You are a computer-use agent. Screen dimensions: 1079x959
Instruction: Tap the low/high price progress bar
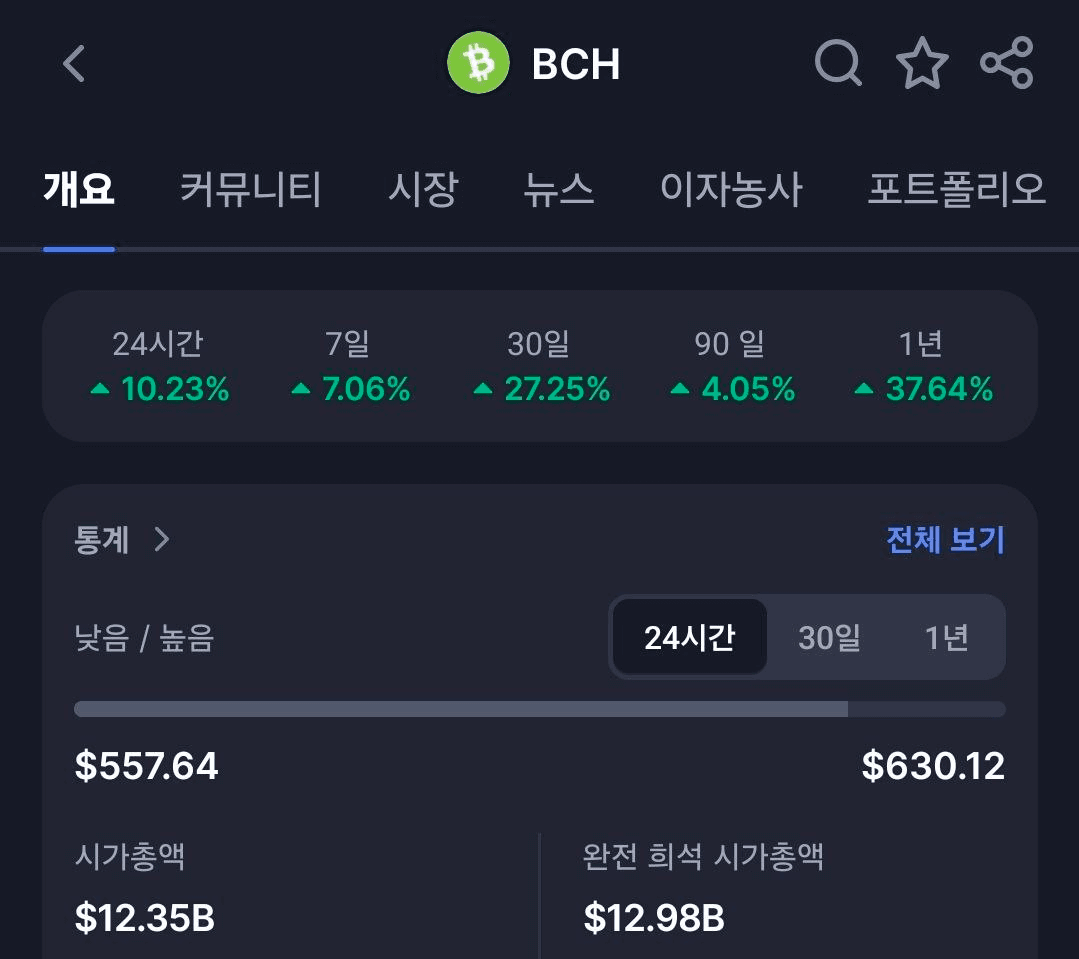540,708
